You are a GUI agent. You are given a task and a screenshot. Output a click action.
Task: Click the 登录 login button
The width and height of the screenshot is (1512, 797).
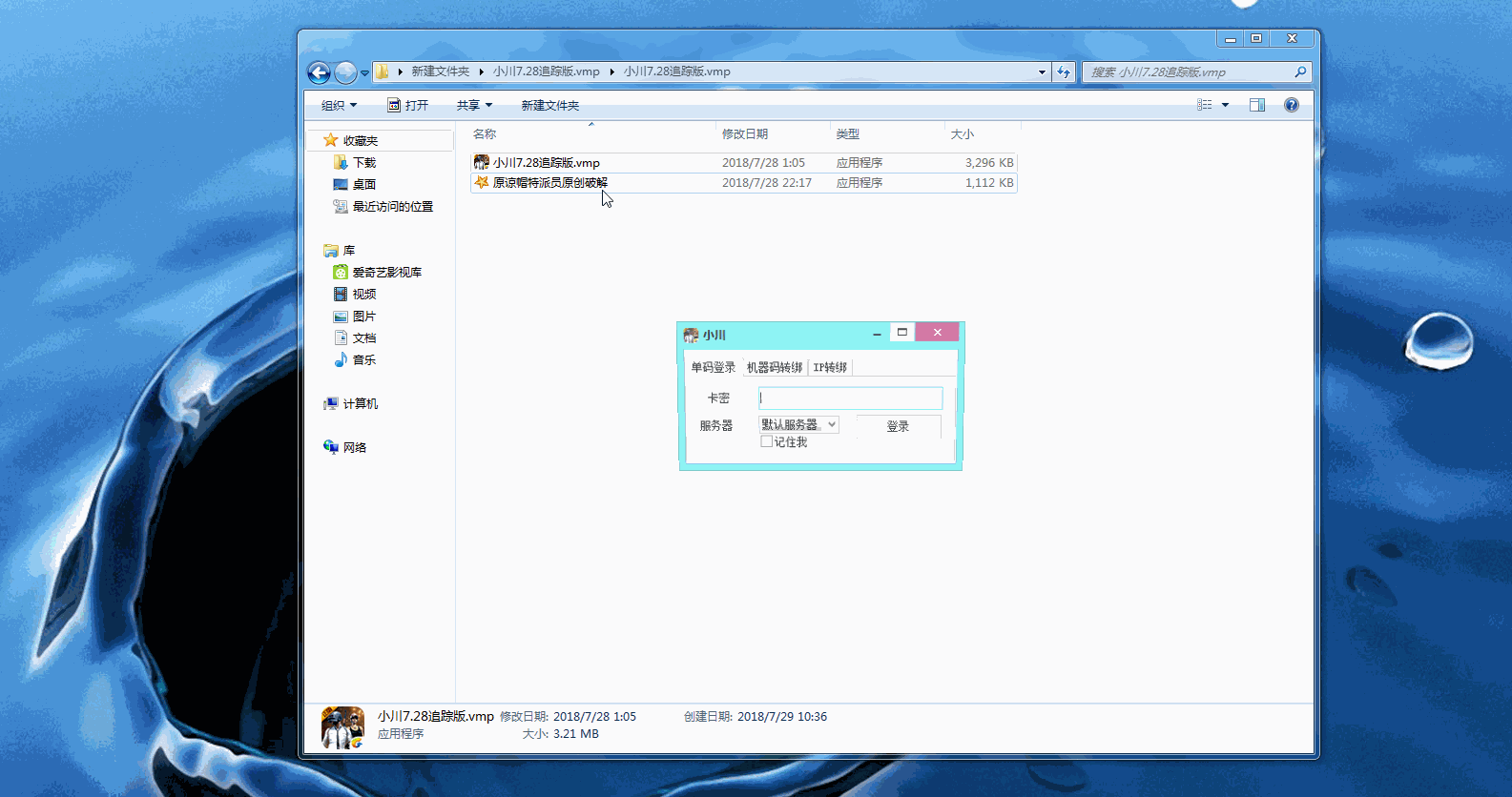[x=898, y=426]
